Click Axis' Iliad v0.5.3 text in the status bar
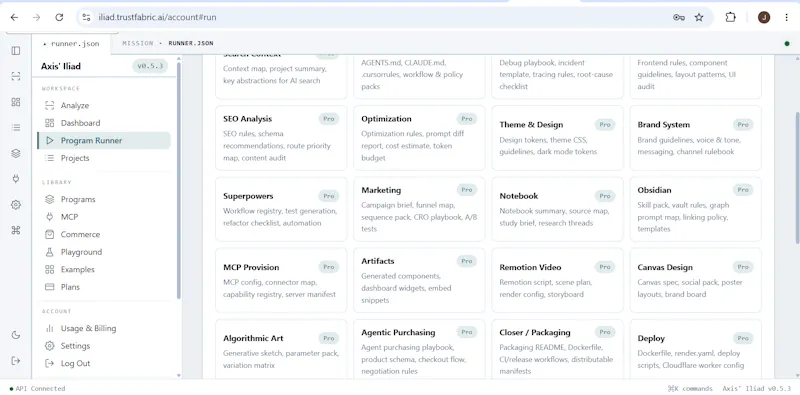Viewport: 800px width, 395px height. click(x=756, y=389)
